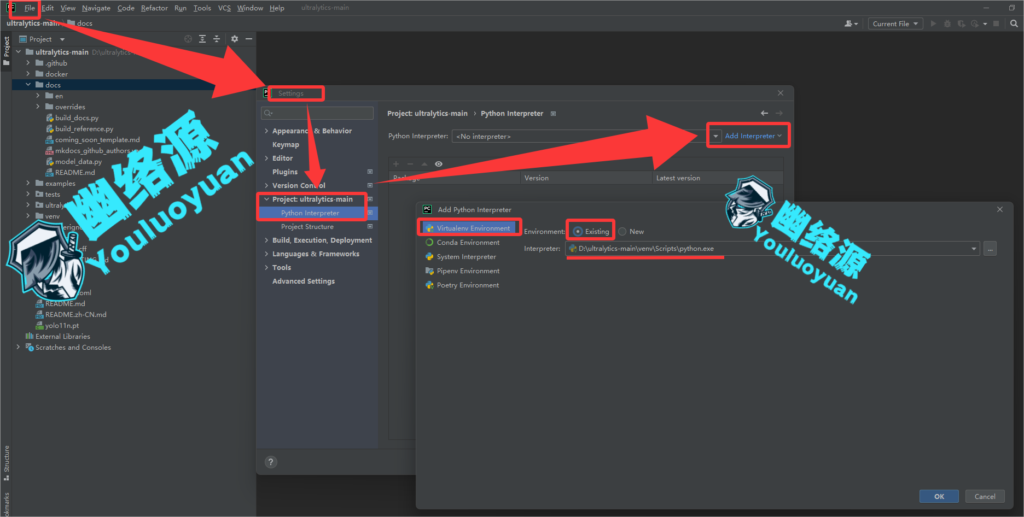This screenshot has width=1024, height=517.
Task: Select Python Interpreter settings page
Action: [310, 213]
